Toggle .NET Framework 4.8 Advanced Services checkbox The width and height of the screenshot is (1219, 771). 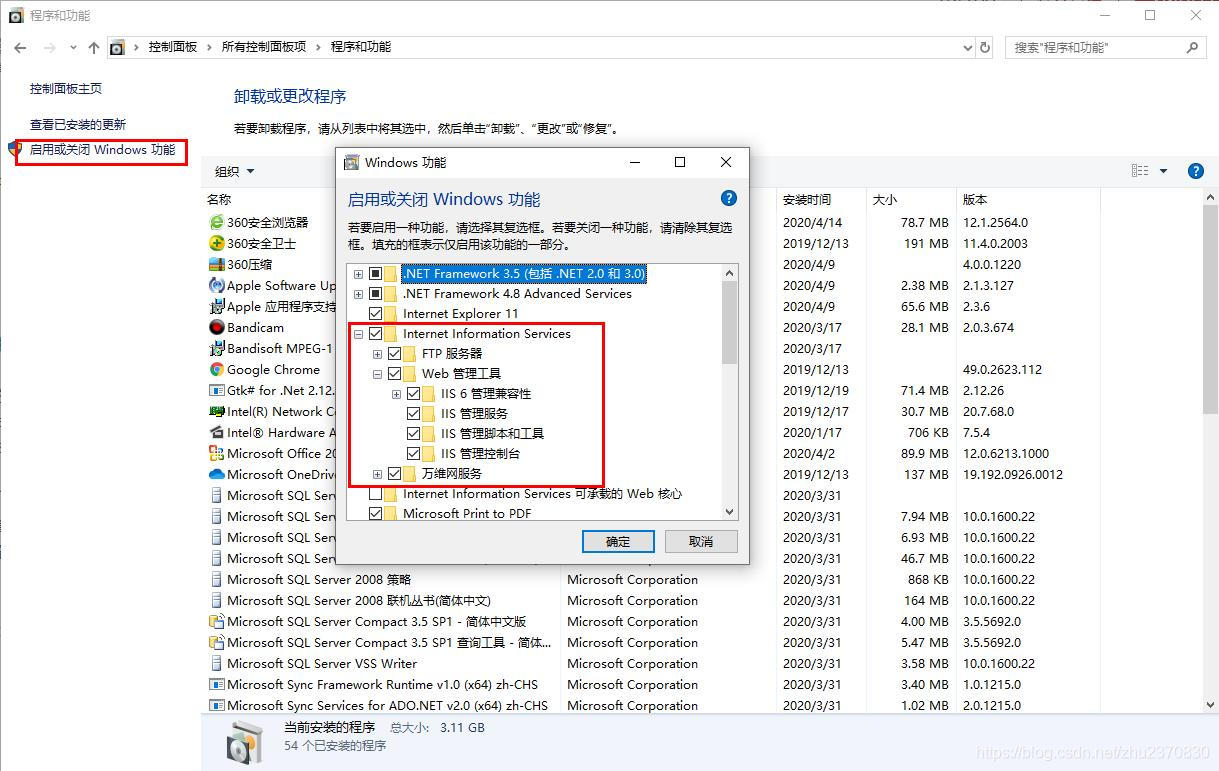click(x=376, y=293)
